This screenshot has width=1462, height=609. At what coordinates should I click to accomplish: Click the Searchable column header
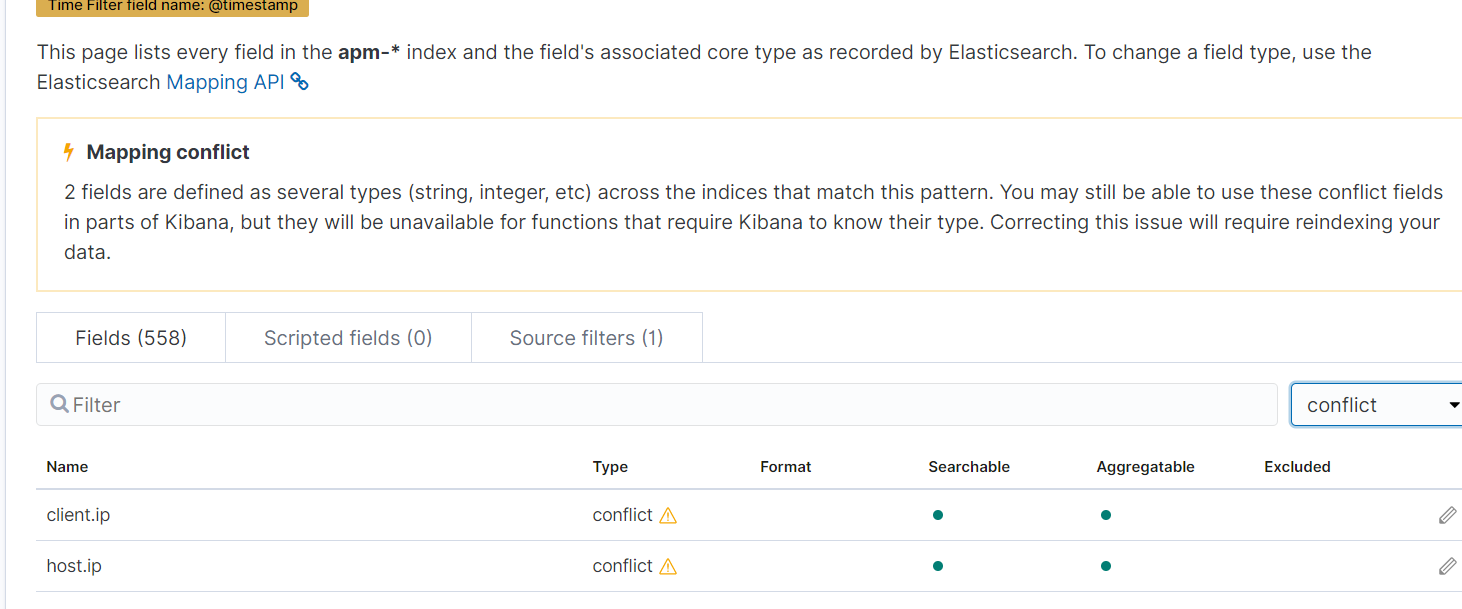969,467
